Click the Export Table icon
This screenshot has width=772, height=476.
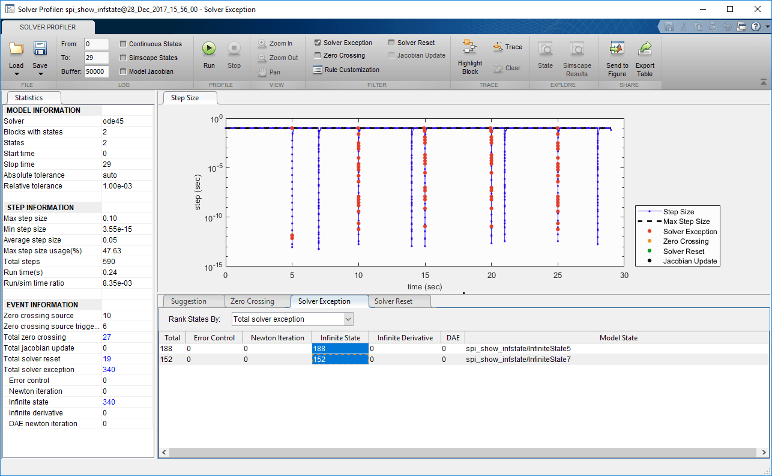646,48
